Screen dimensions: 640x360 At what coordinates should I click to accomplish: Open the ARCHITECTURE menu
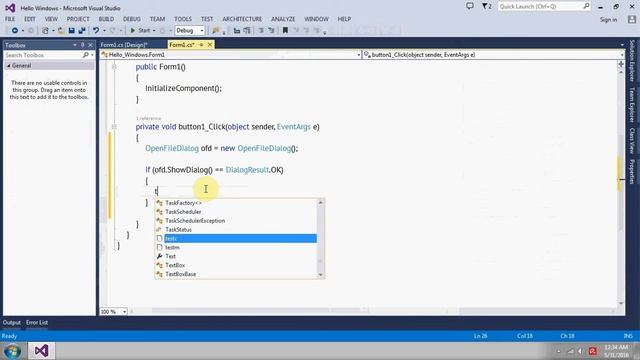(x=242, y=19)
